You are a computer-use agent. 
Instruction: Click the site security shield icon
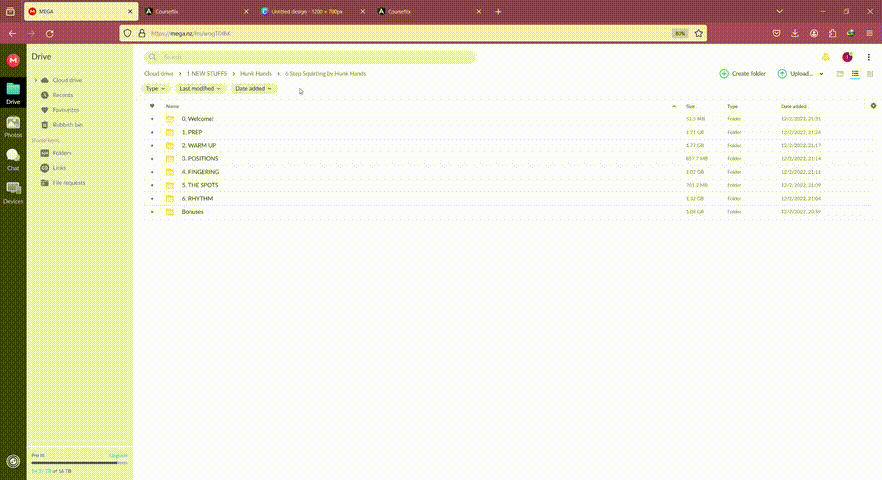coord(128,33)
